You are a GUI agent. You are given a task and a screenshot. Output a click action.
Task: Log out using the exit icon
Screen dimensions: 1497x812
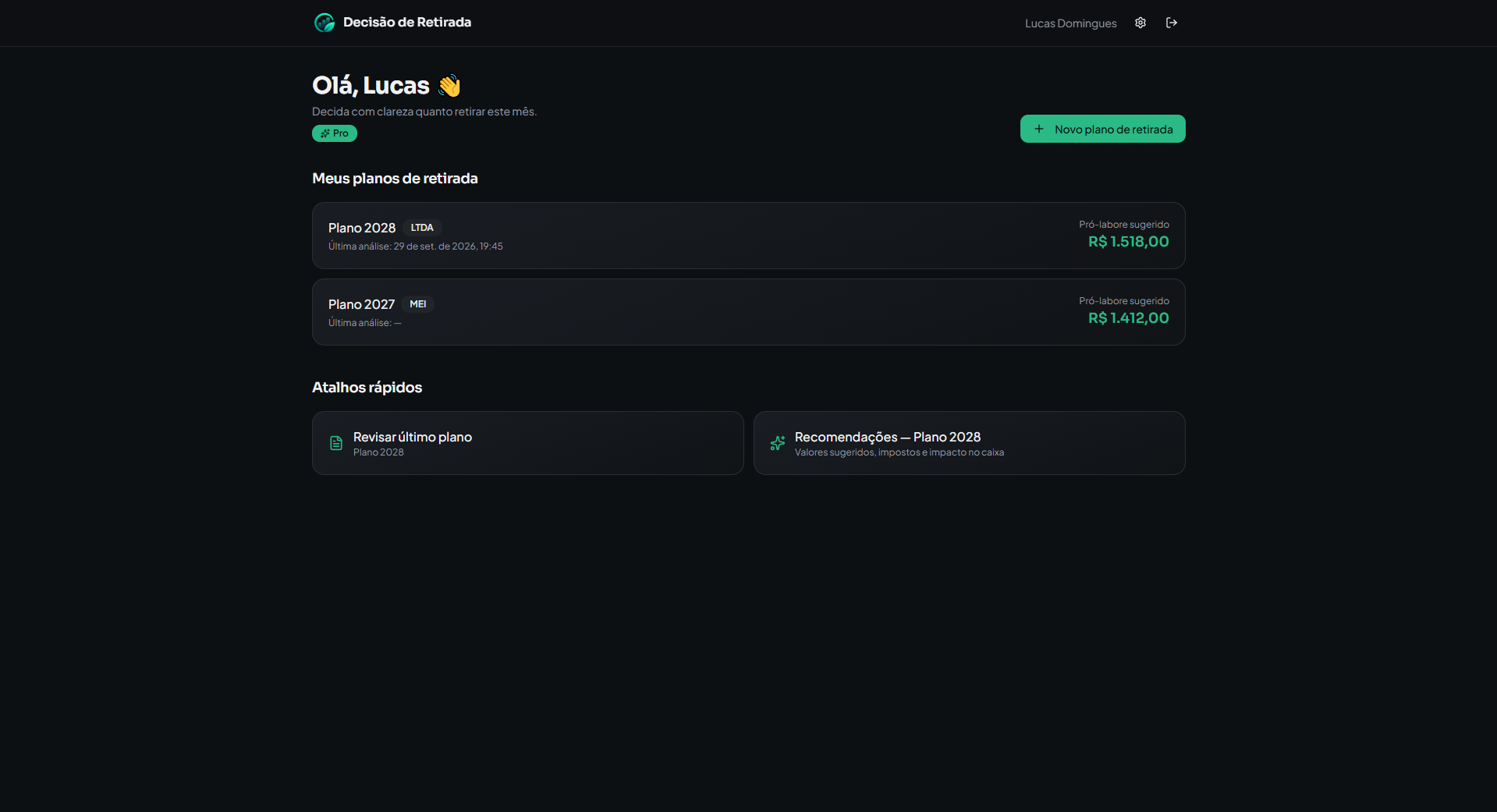[1172, 23]
